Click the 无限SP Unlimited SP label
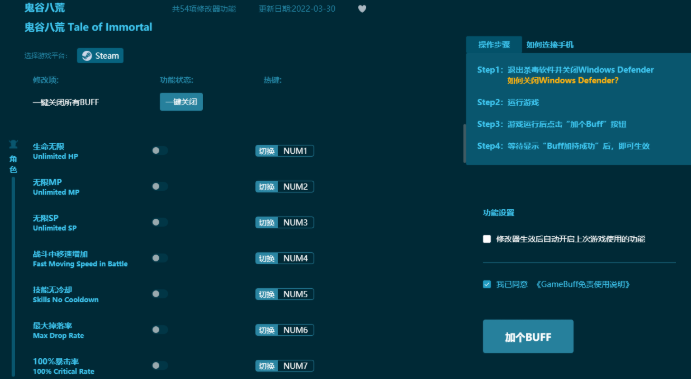This screenshot has height=379, width=691. tap(55, 223)
